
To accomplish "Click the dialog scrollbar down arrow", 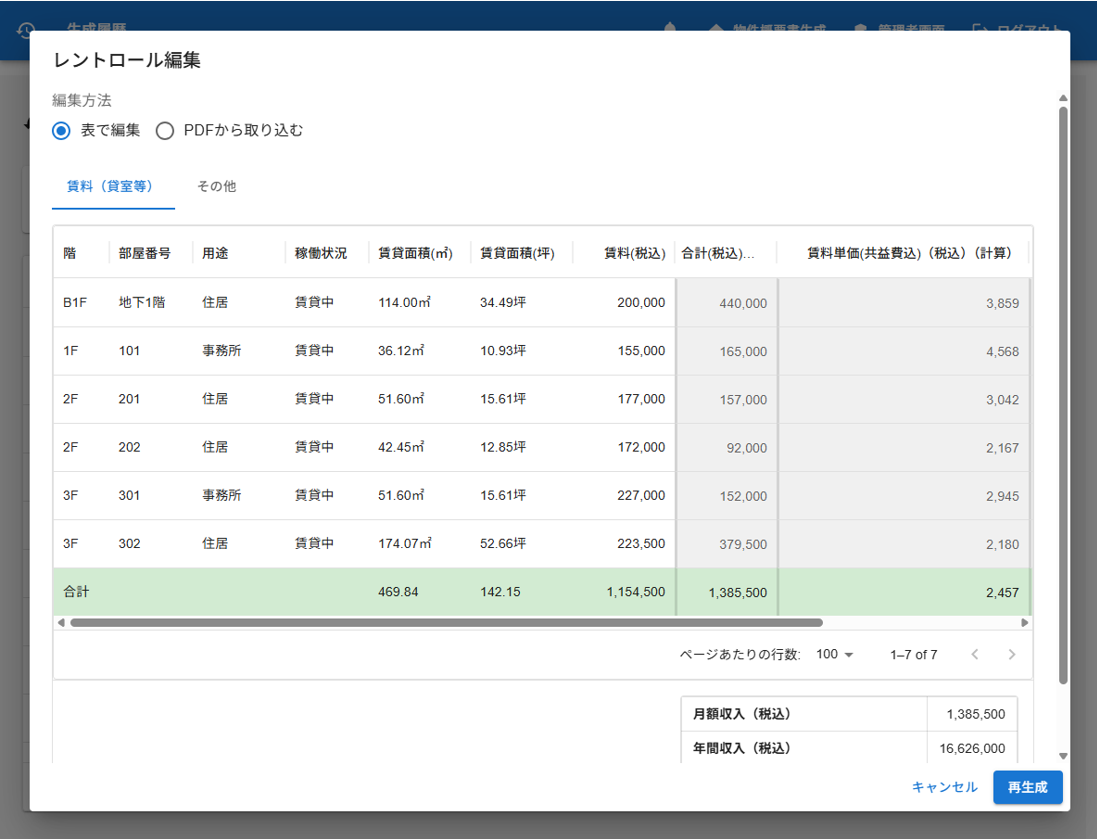I will pyautogui.click(x=1063, y=756).
